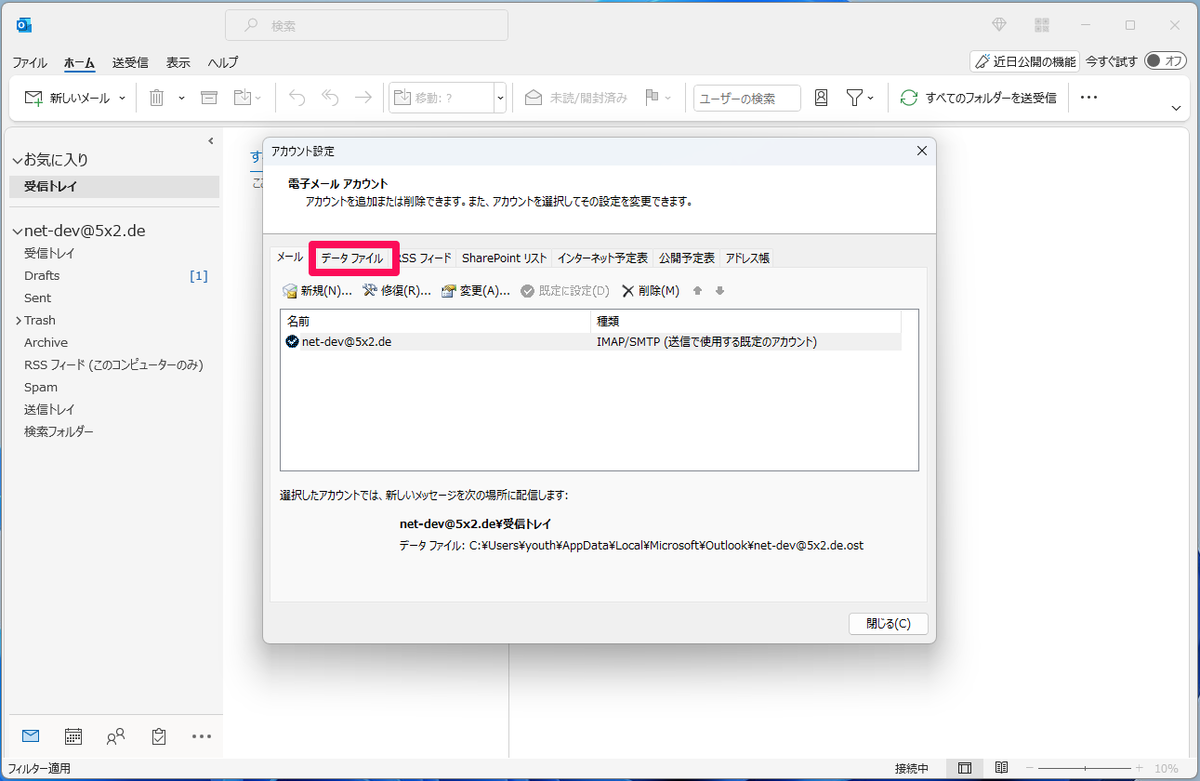Toggle the 今すぐ試す switch
The image size is (1200, 781).
point(1166,61)
